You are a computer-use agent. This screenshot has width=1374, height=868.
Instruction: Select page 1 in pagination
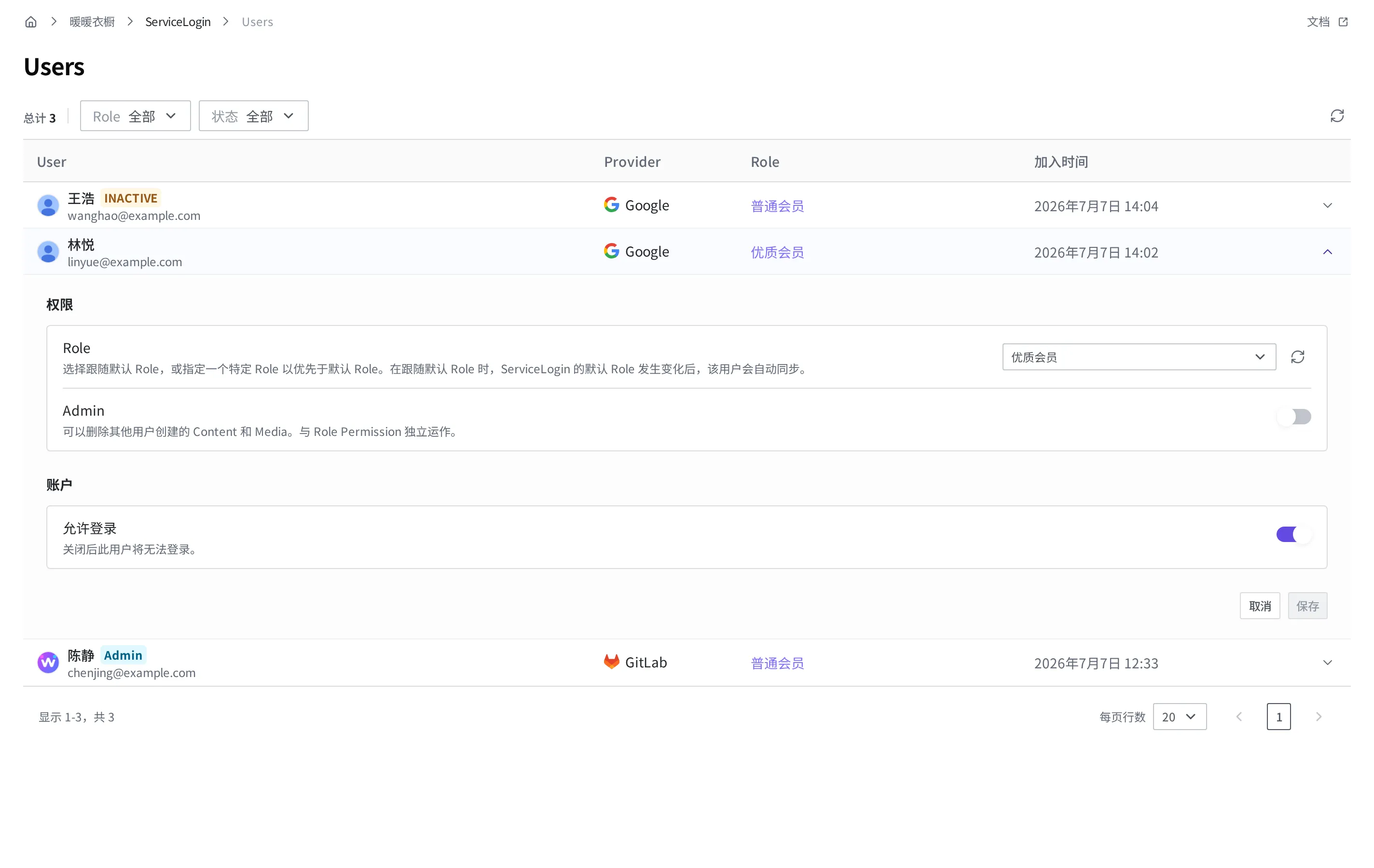[x=1278, y=716]
